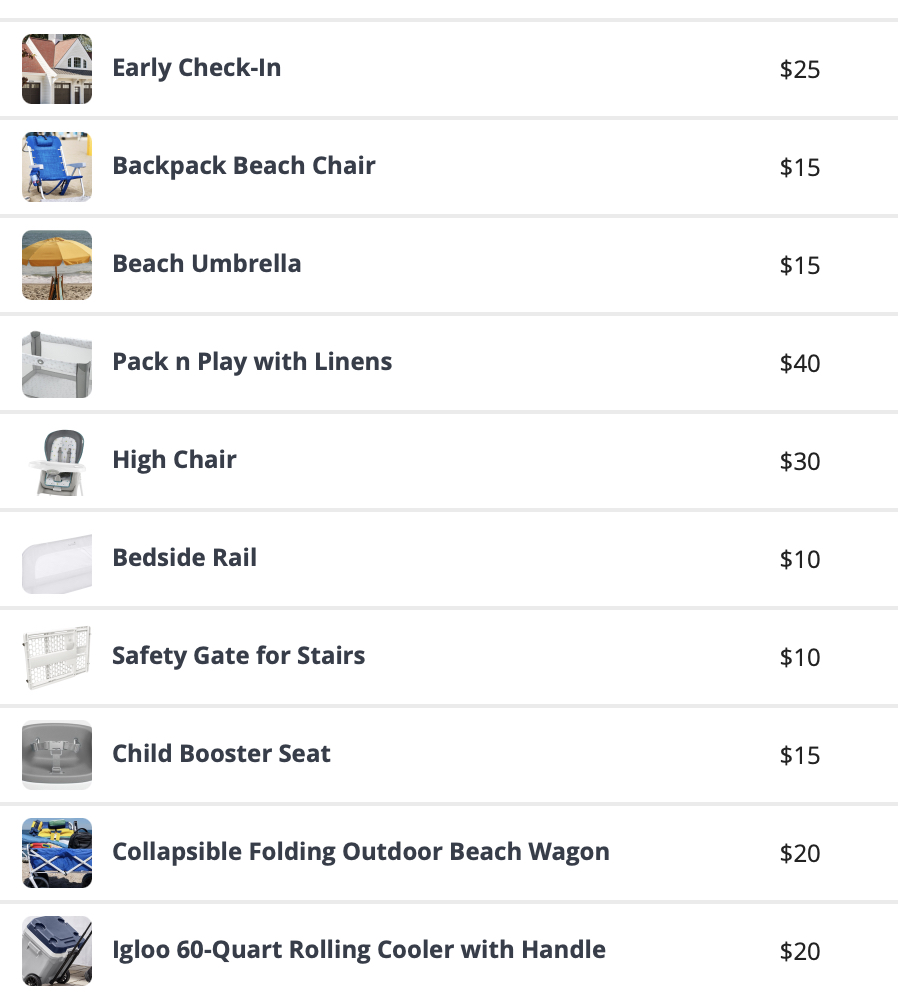Open the Early Check-In add-on title
The image size is (898, 1002).
197,68
